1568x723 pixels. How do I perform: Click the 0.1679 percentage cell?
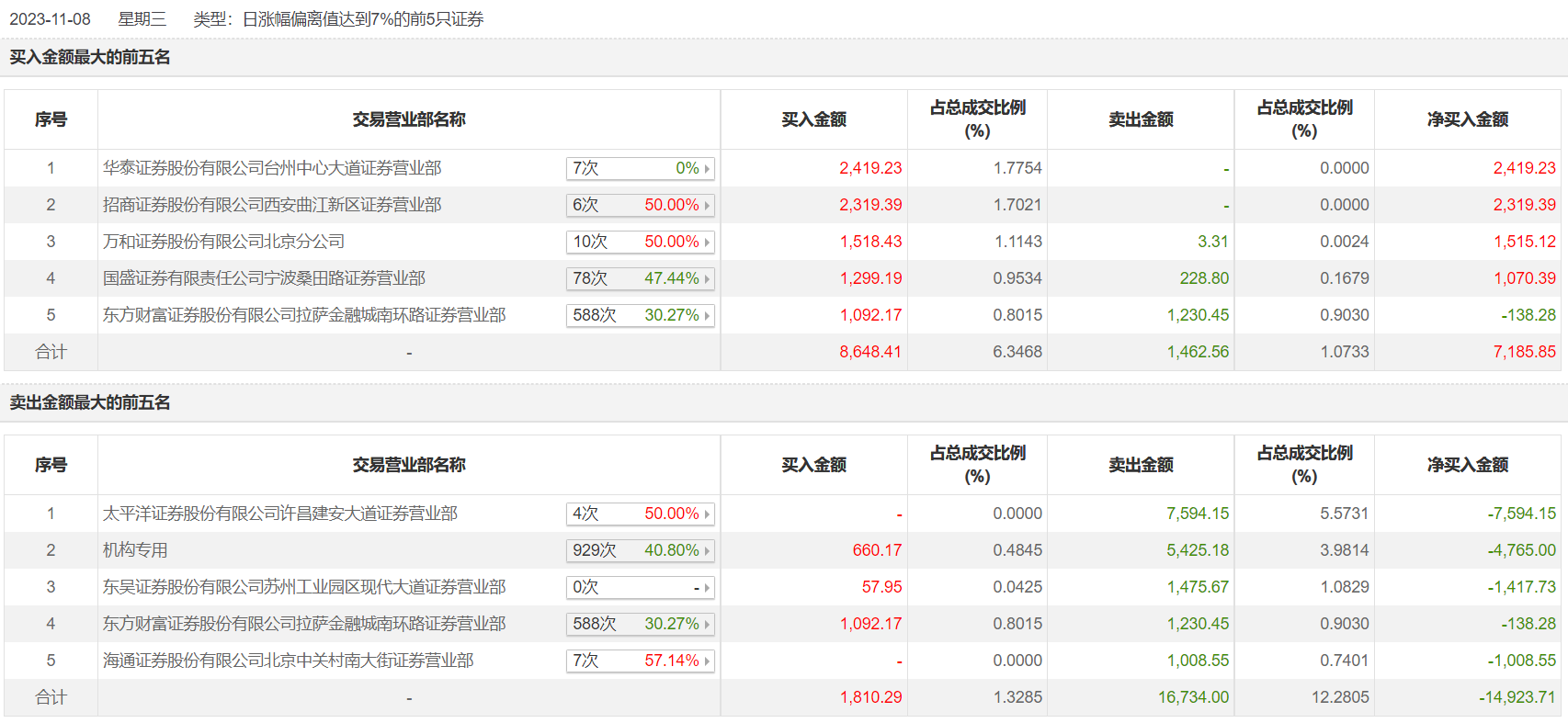coord(1345,278)
